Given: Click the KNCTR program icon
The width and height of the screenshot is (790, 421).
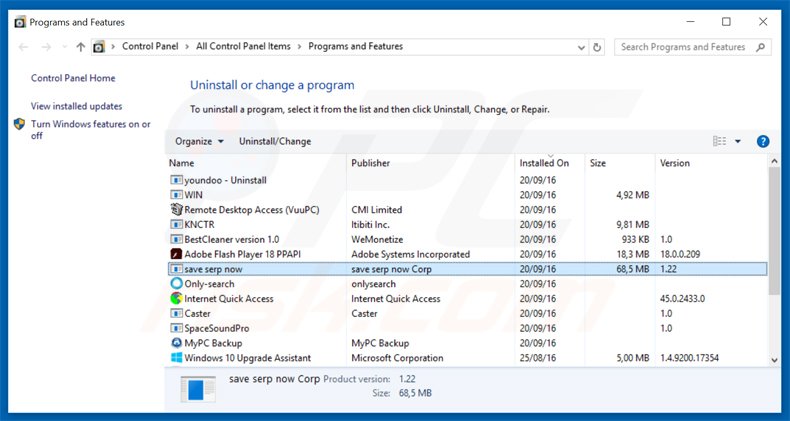Looking at the screenshot, I should click(x=176, y=224).
